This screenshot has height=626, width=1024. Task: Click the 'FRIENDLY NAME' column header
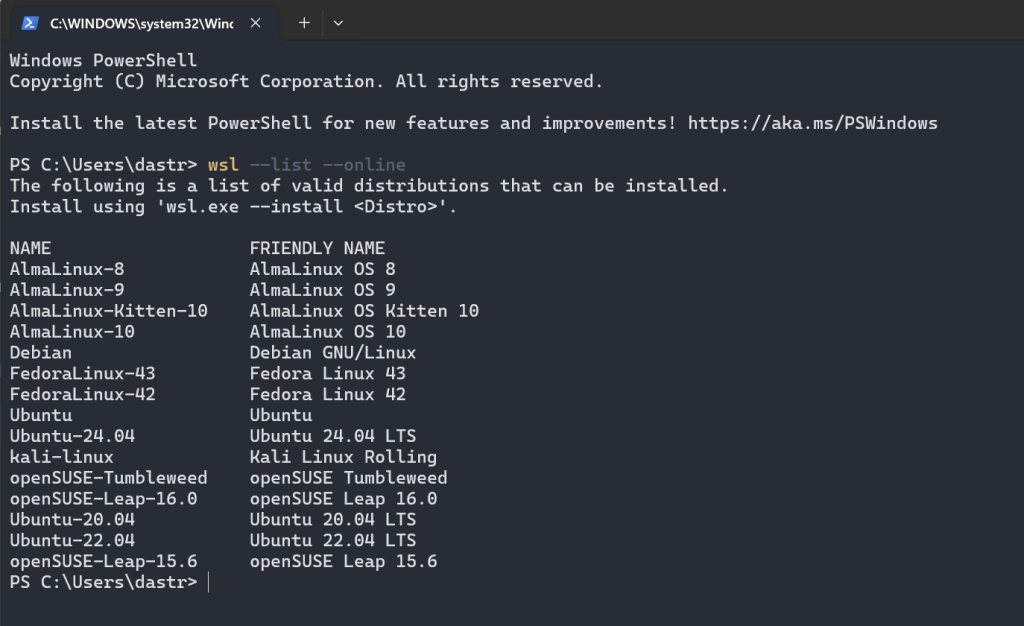point(317,248)
